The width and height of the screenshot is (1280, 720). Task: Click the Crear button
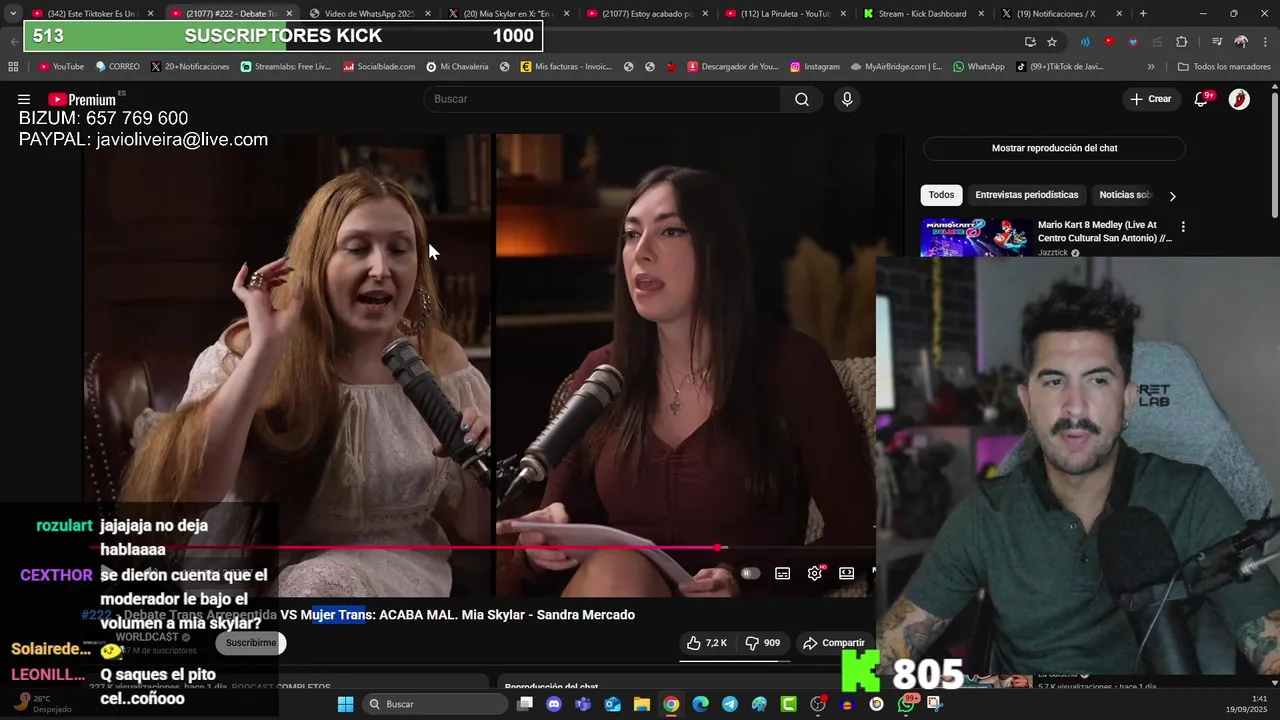(x=1151, y=99)
